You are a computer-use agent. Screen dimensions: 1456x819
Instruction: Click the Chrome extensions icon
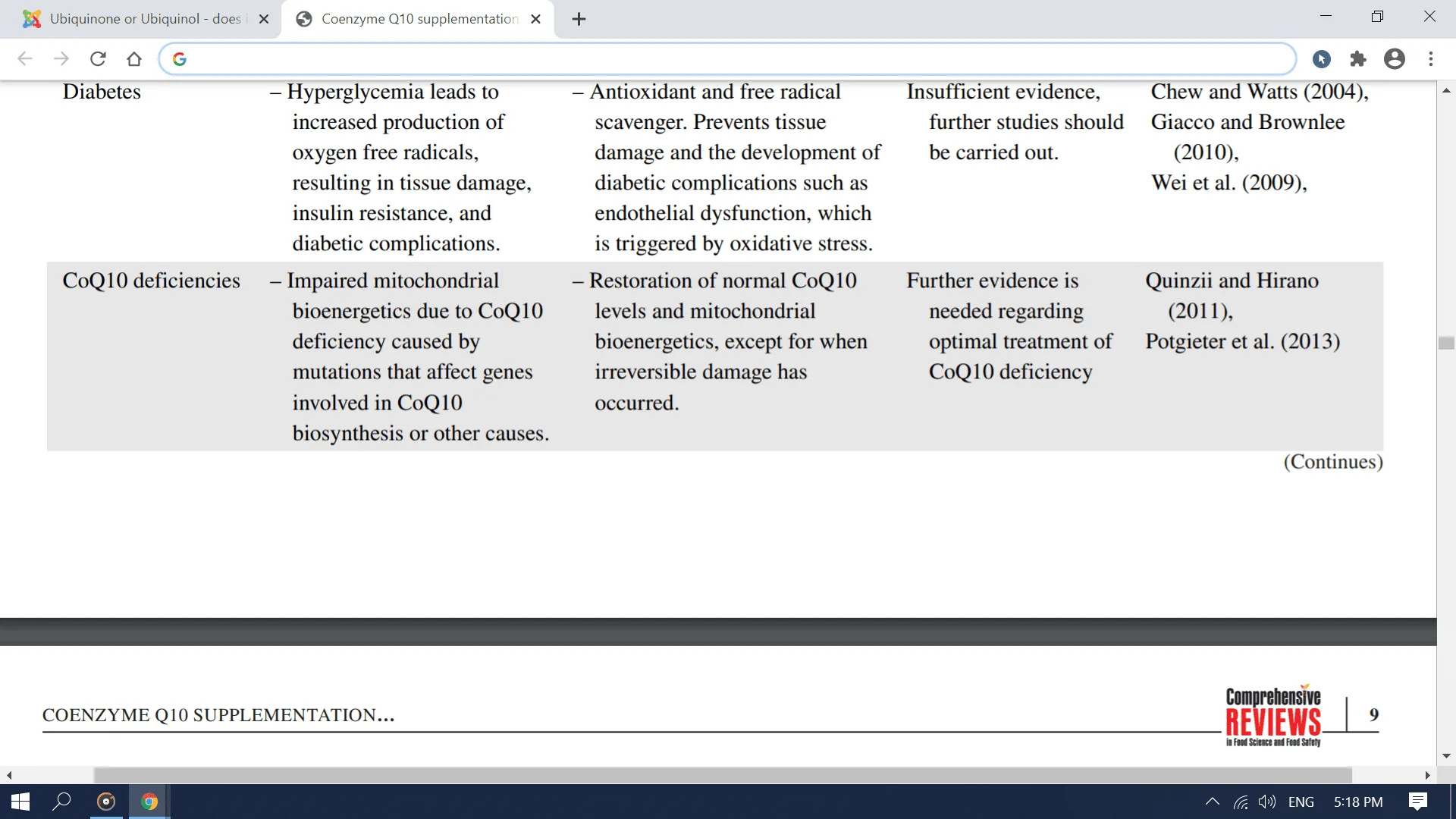pos(1358,58)
